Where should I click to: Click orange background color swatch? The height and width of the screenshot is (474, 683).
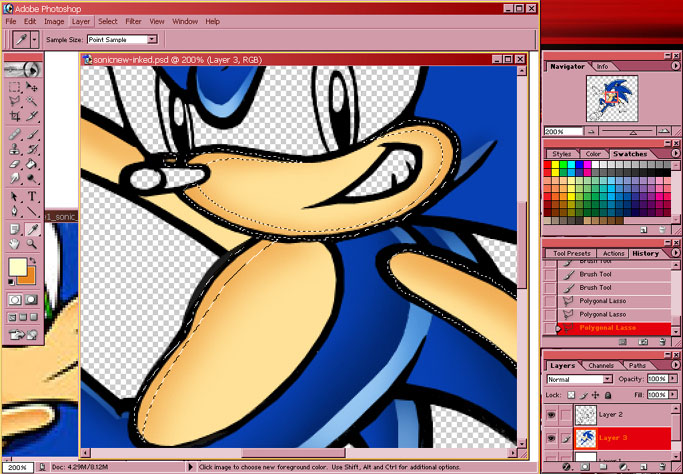pos(30,278)
